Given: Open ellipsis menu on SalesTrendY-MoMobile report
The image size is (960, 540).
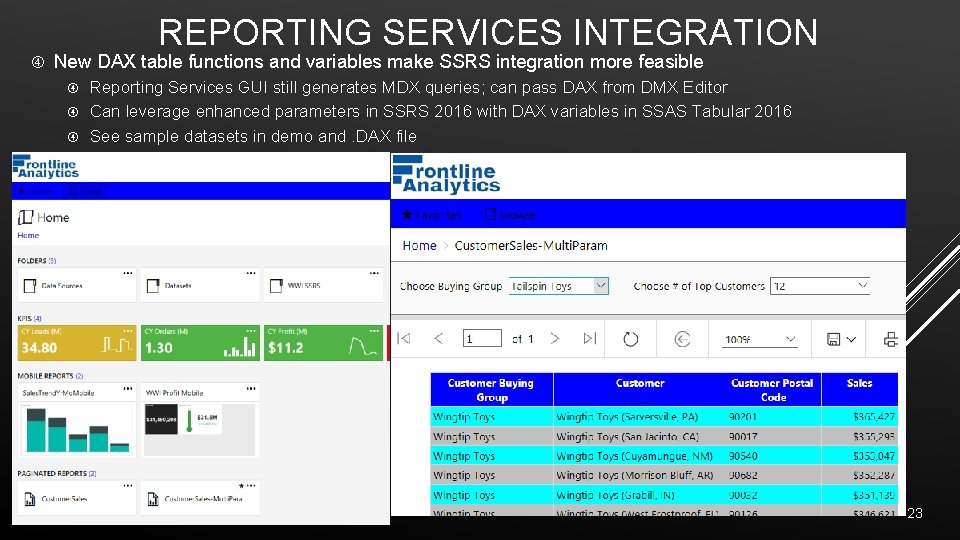Looking at the screenshot, I should (x=127, y=388).
